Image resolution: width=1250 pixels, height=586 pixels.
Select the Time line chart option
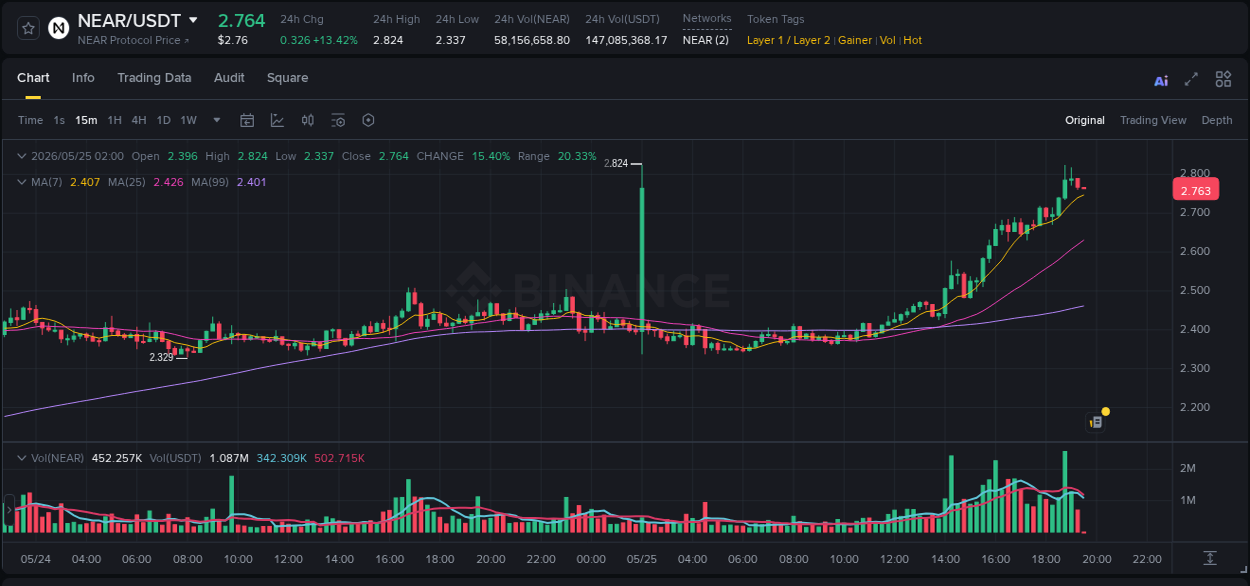click(x=30, y=120)
